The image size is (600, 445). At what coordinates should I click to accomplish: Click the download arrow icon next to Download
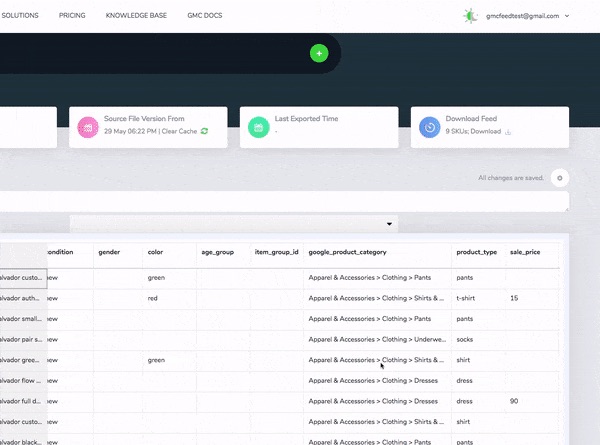tap(508, 131)
